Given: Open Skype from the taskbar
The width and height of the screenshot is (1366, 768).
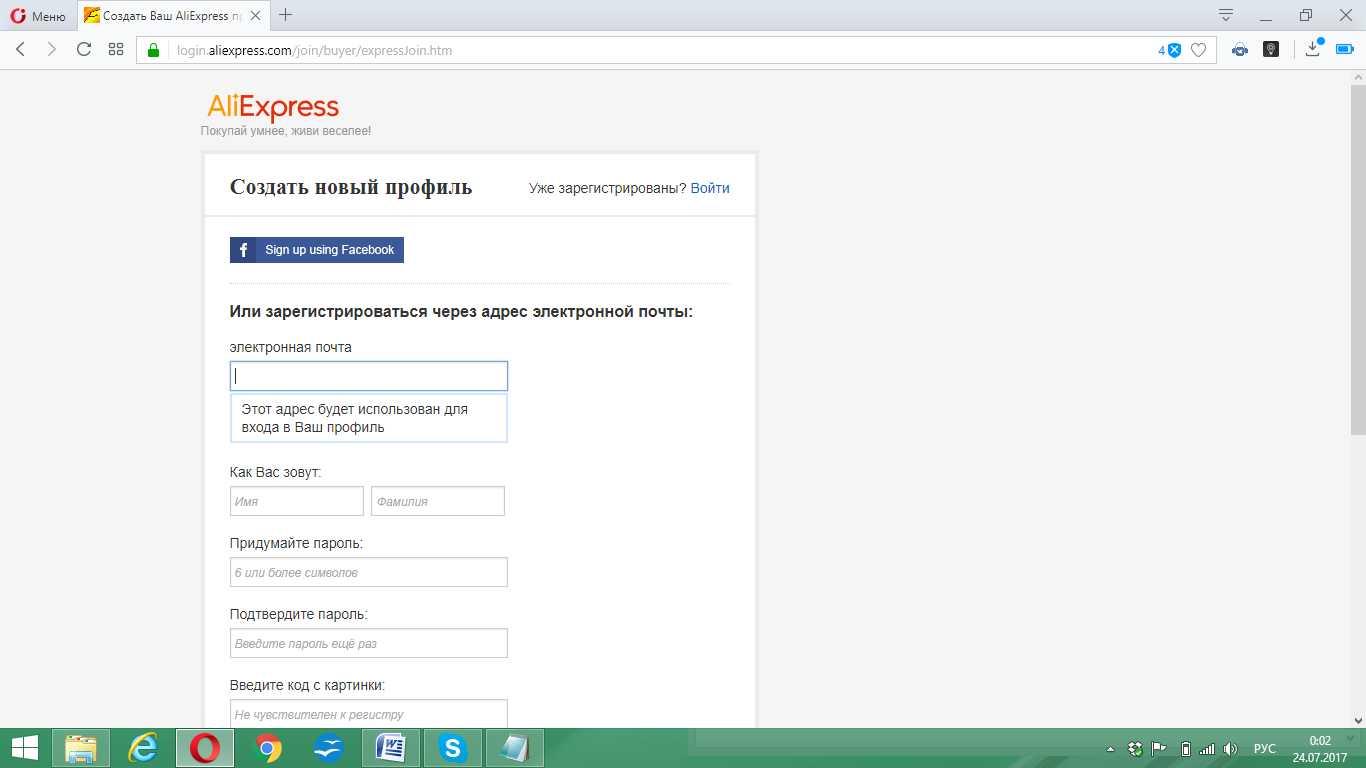Looking at the screenshot, I should [453, 748].
